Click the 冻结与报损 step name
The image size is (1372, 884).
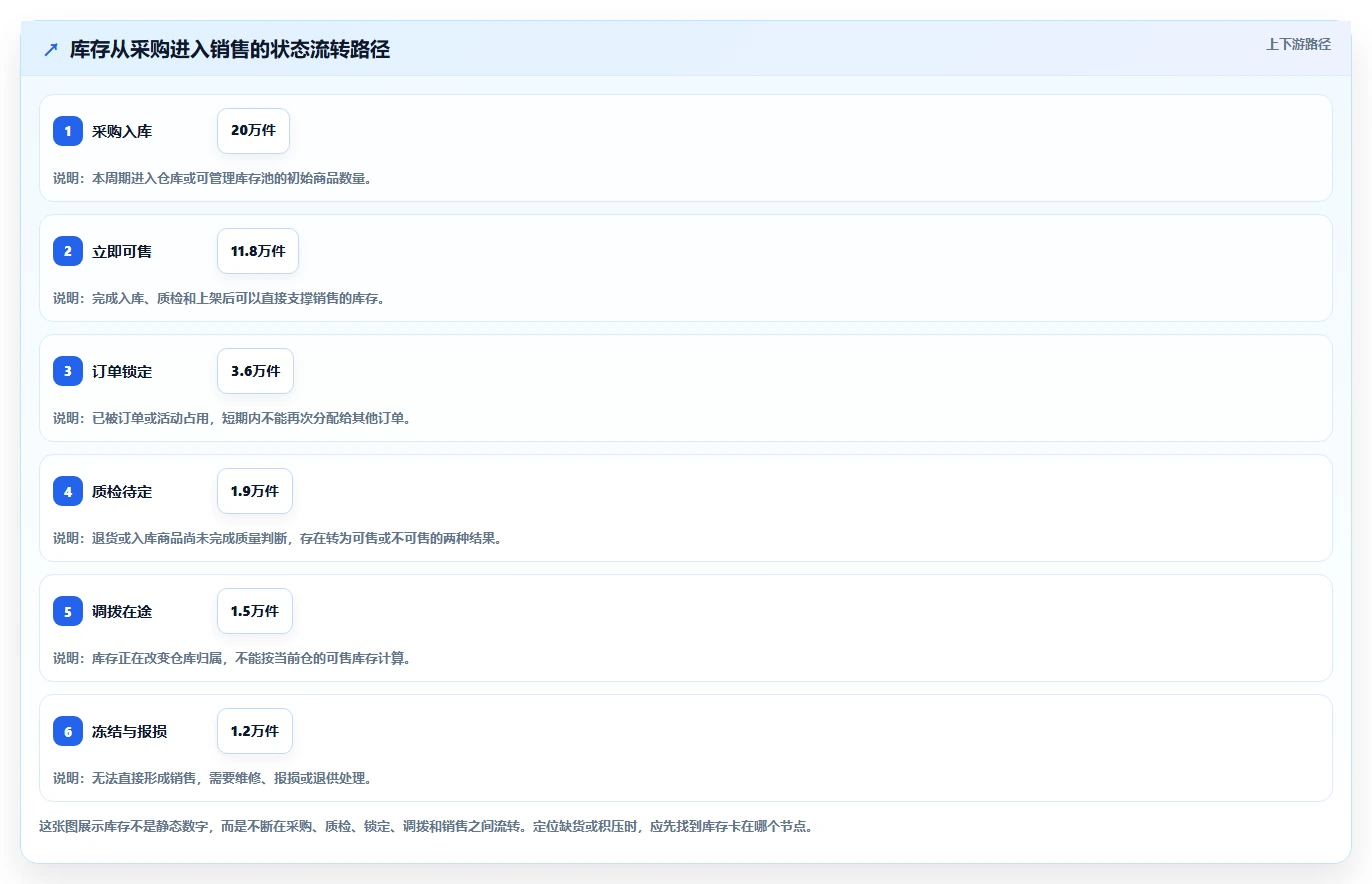pyautogui.click(x=130, y=731)
